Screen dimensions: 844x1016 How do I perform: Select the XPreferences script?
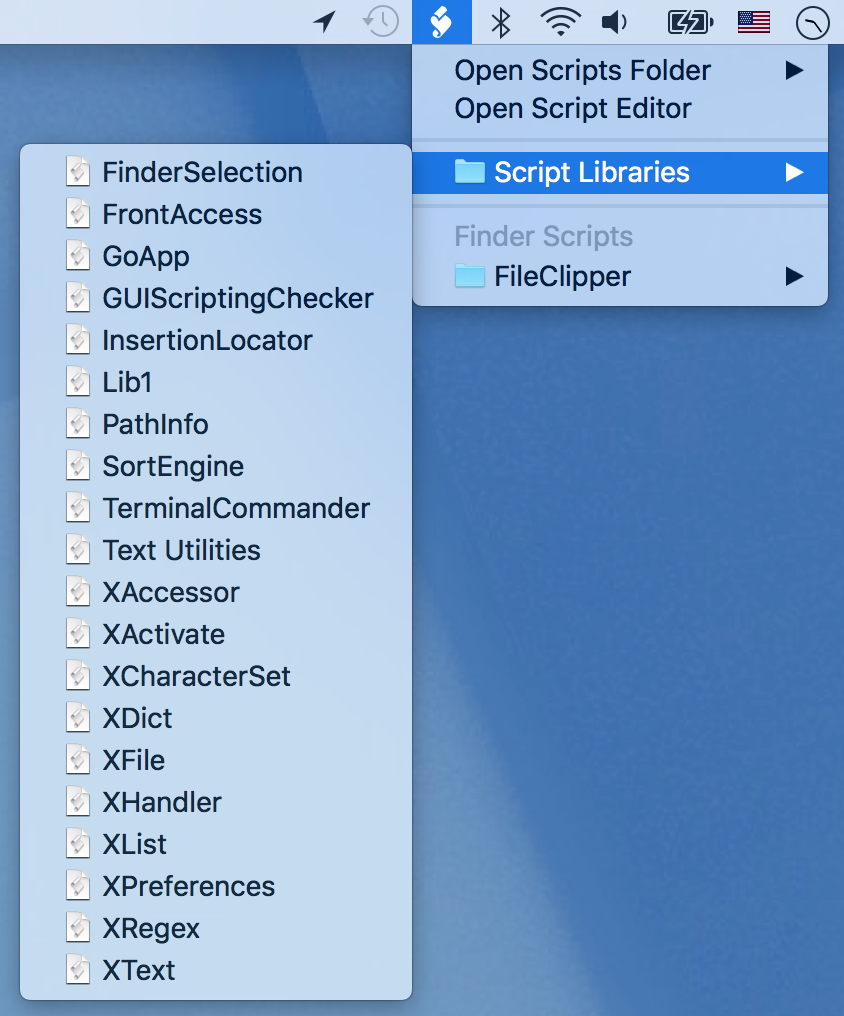click(x=188, y=886)
